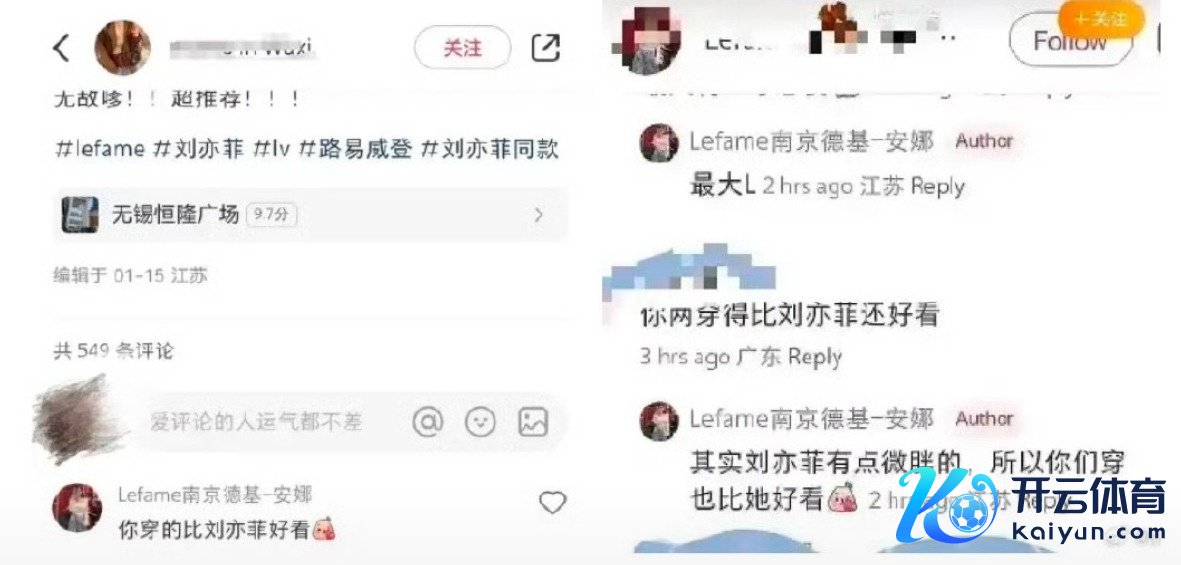
Task: Click the Follow button in the right screenshot
Action: tap(1070, 41)
